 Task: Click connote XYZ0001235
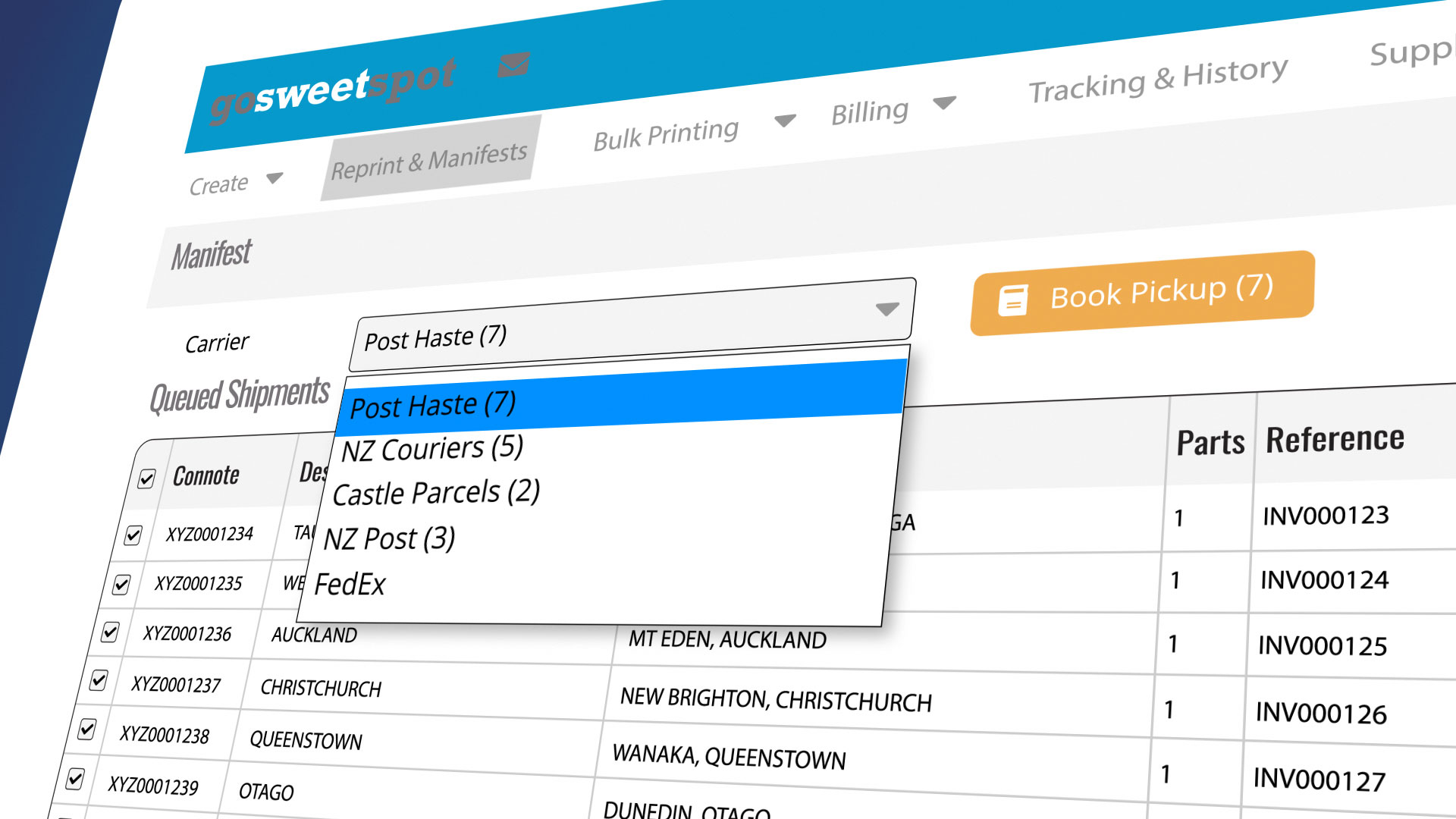point(198,583)
